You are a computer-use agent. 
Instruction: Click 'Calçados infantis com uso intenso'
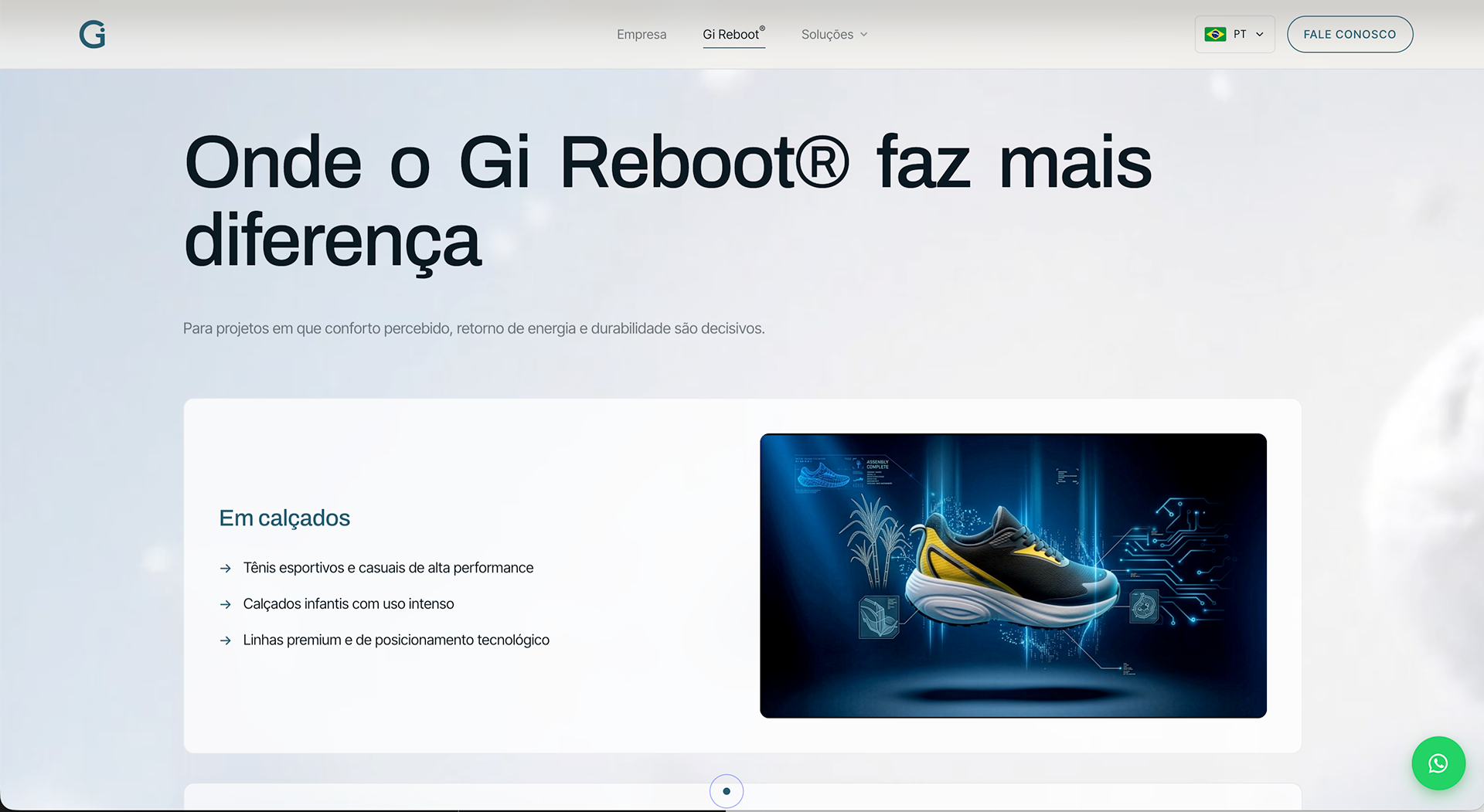(x=349, y=604)
